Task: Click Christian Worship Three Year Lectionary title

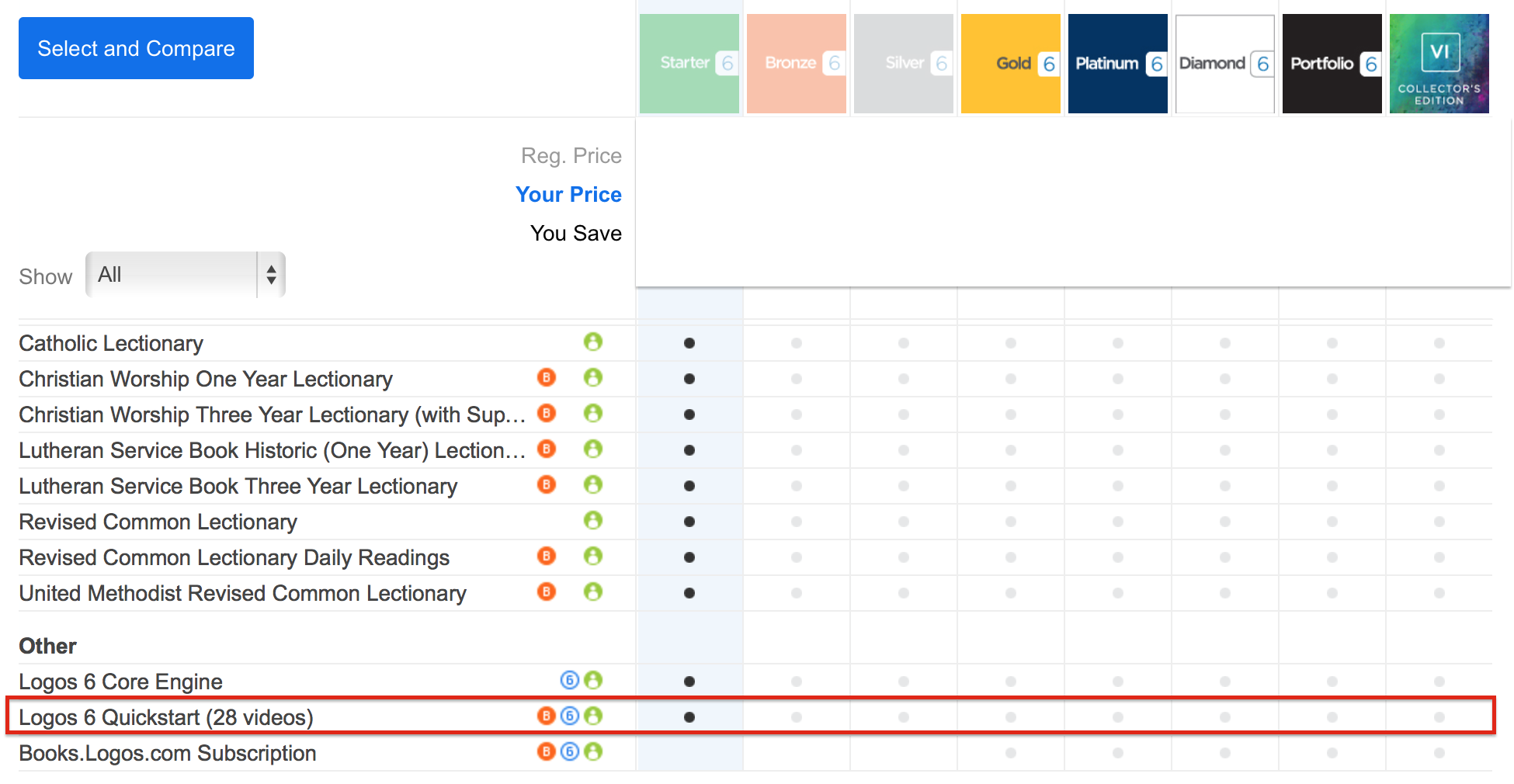Action: [272, 415]
